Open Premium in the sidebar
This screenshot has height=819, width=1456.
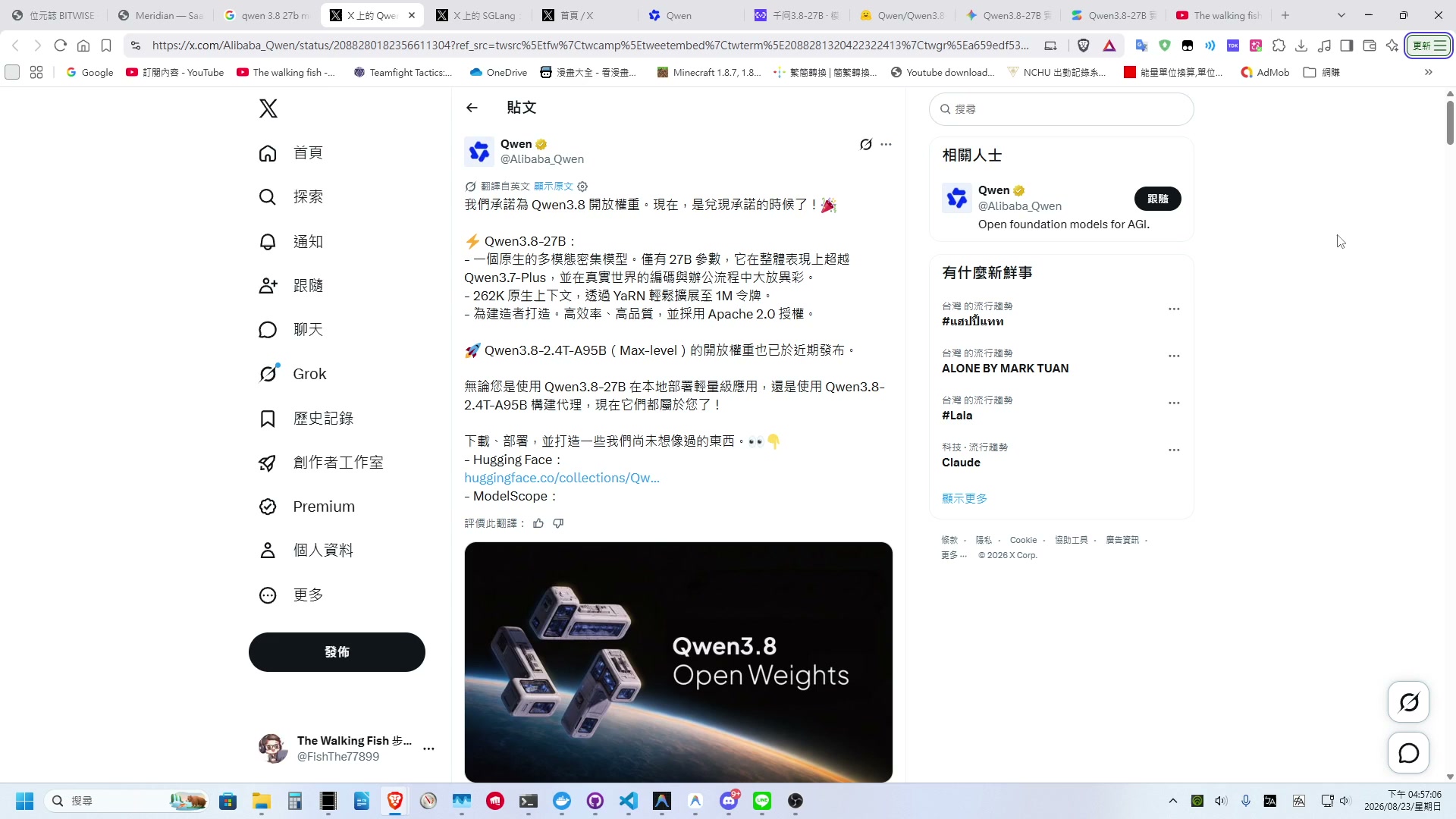pyautogui.click(x=307, y=507)
